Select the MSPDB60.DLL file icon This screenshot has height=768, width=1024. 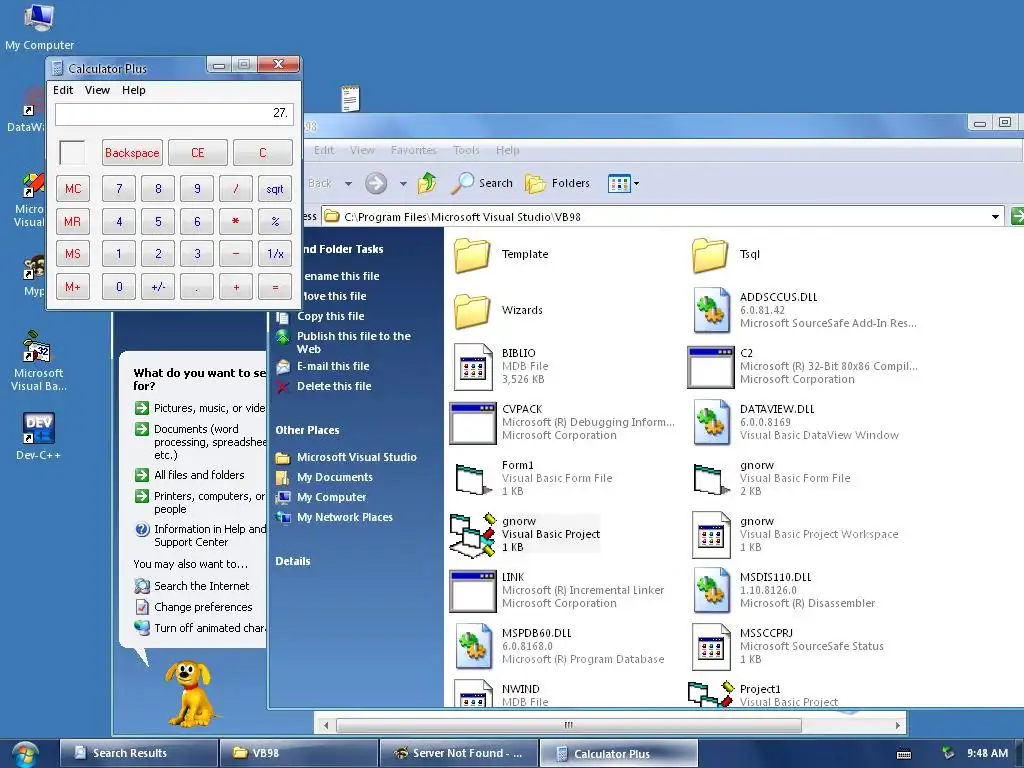click(473, 647)
